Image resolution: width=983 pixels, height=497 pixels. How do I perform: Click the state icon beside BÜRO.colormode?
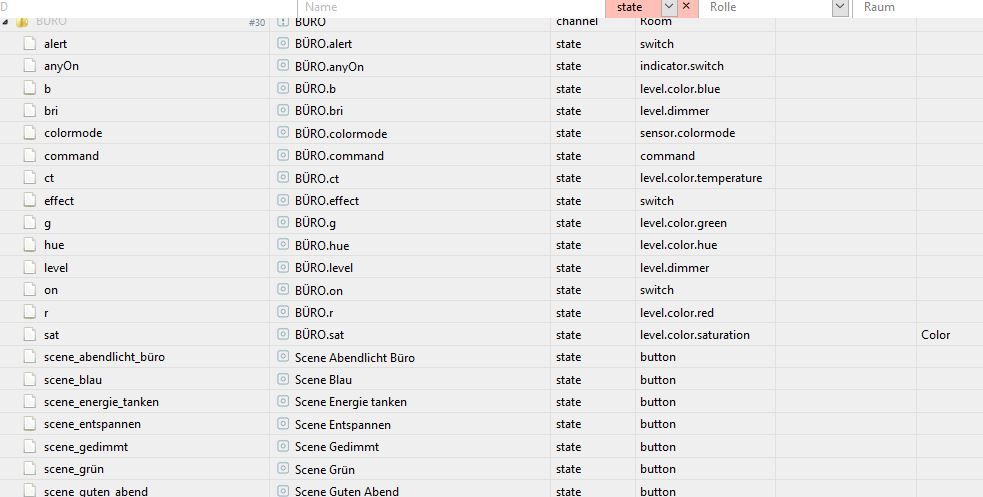coord(283,133)
